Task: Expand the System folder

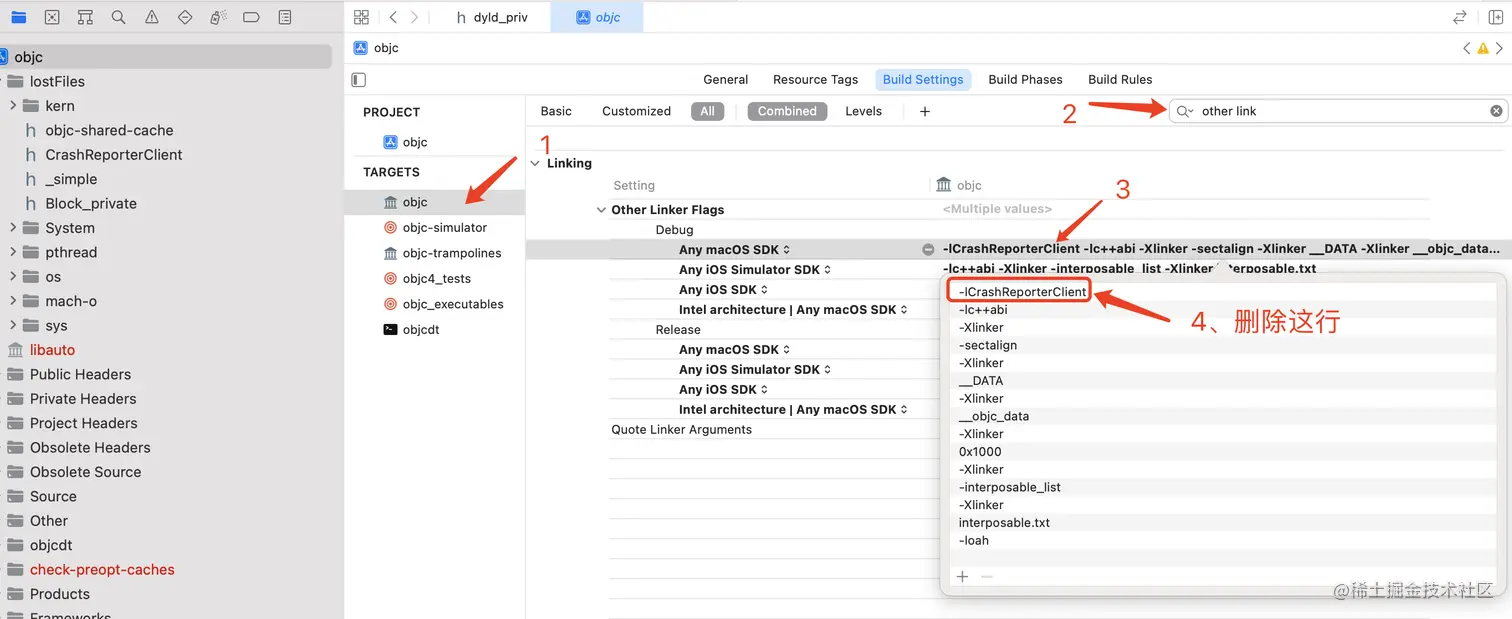Action: (13, 228)
